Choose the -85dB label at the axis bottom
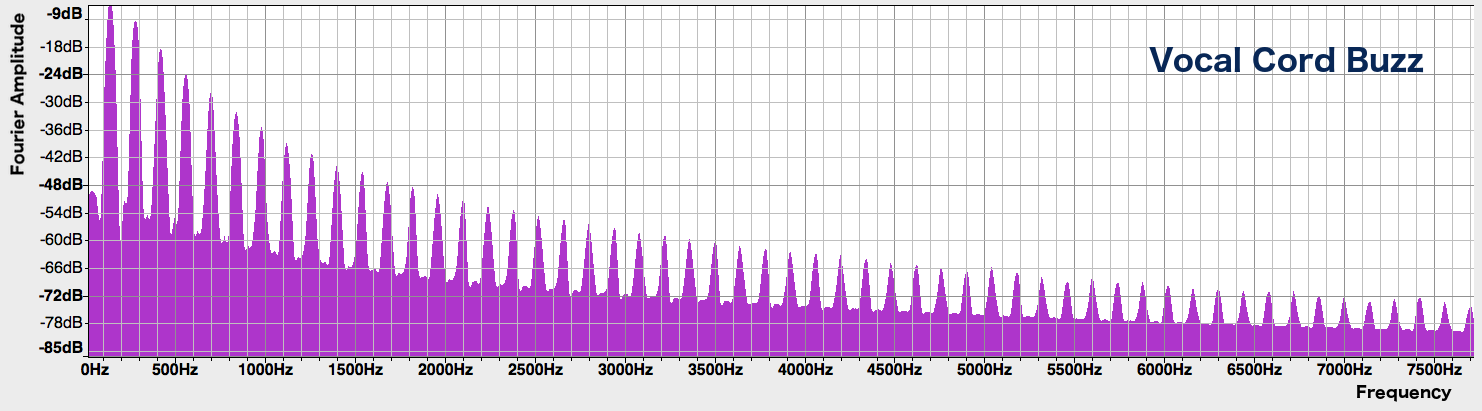This screenshot has height=411, width=1482. (x=61, y=348)
